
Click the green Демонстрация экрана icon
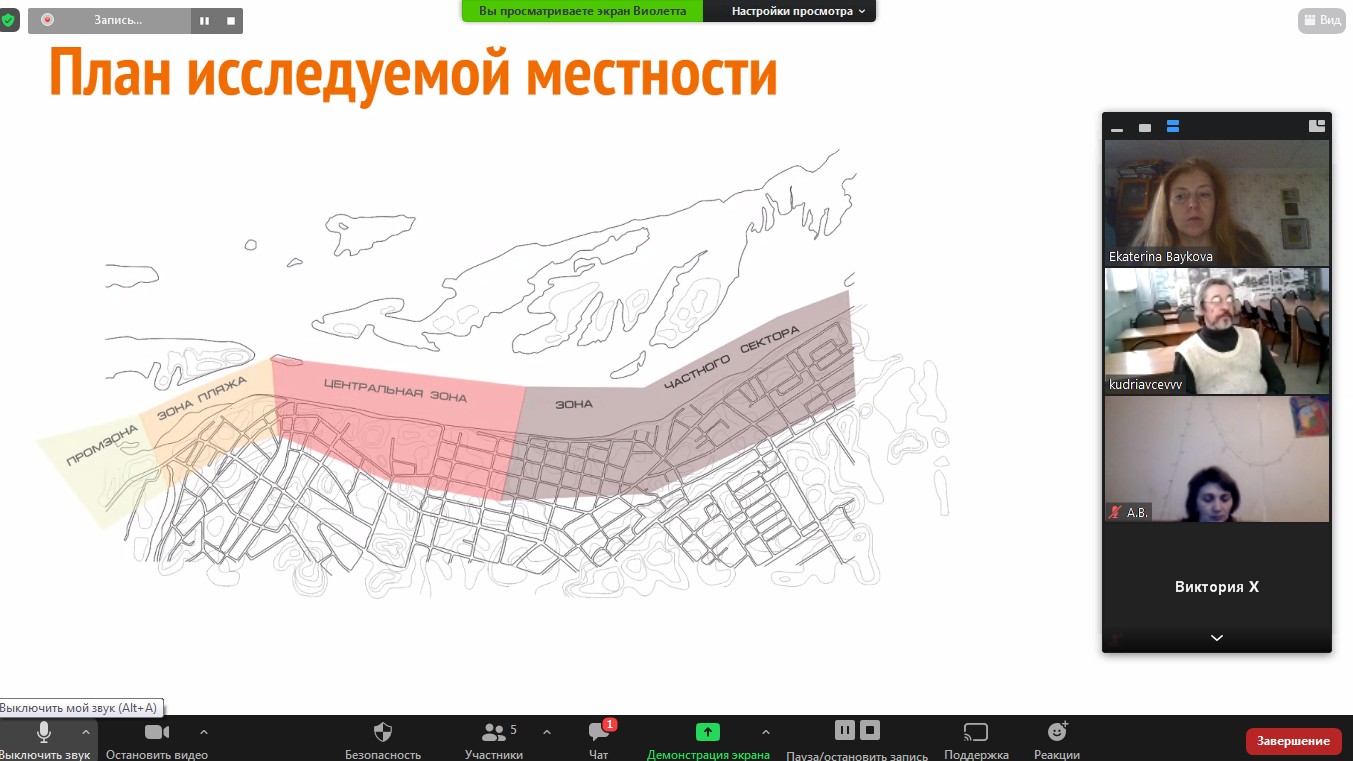point(708,732)
